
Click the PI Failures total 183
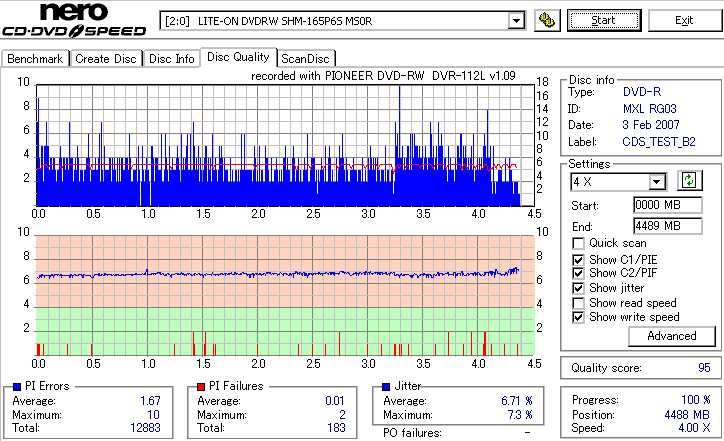(x=336, y=428)
